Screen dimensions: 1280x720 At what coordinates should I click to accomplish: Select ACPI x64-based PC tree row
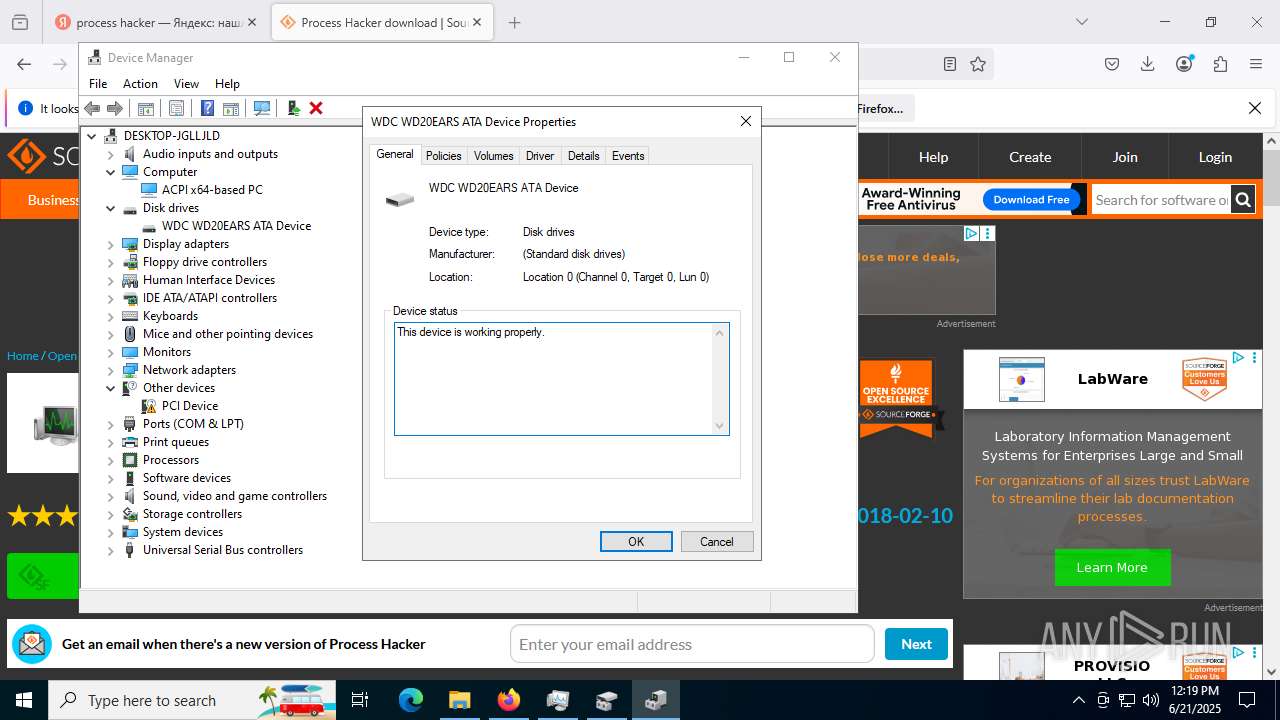[212, 190]
